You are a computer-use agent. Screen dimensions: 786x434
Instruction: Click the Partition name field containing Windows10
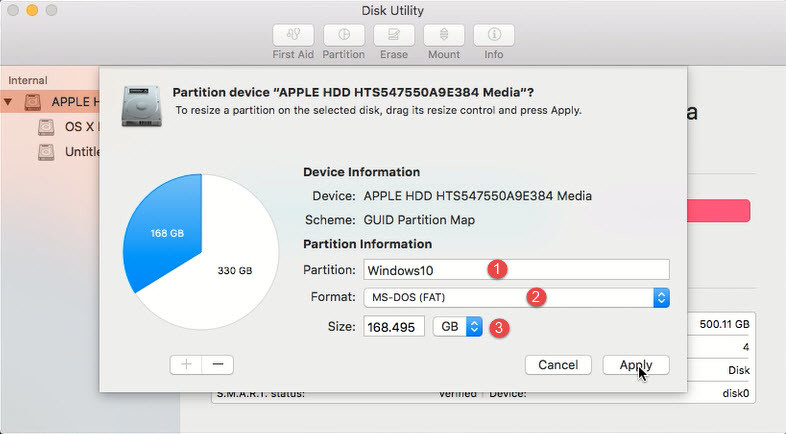pyautogui.click(x=516, y=270)
